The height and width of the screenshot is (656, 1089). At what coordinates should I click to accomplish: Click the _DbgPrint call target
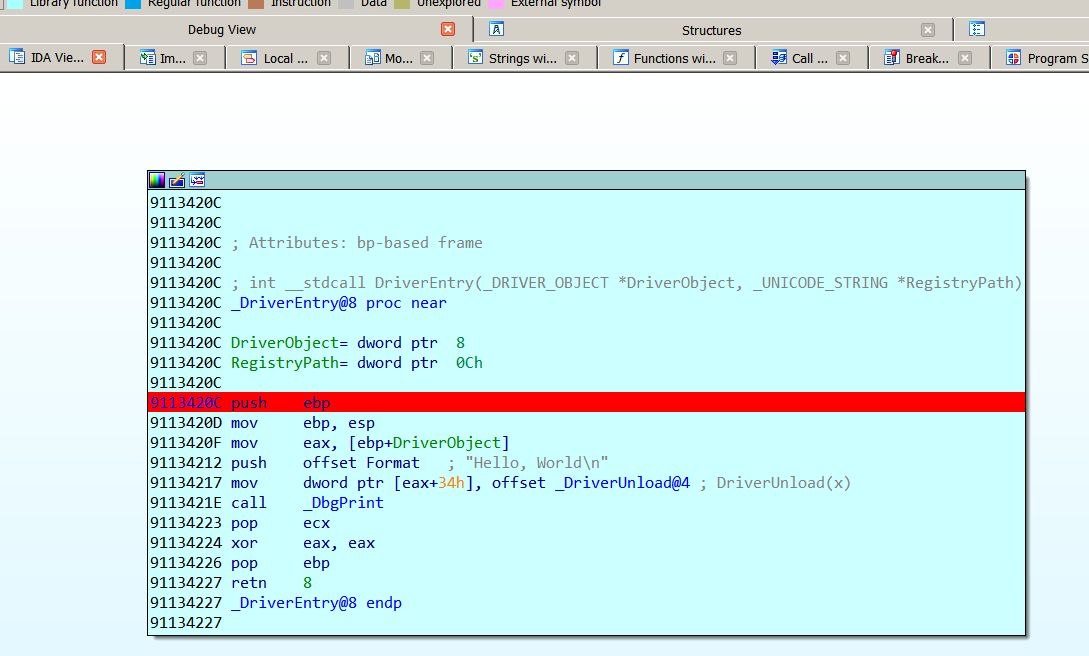point(343,503)
